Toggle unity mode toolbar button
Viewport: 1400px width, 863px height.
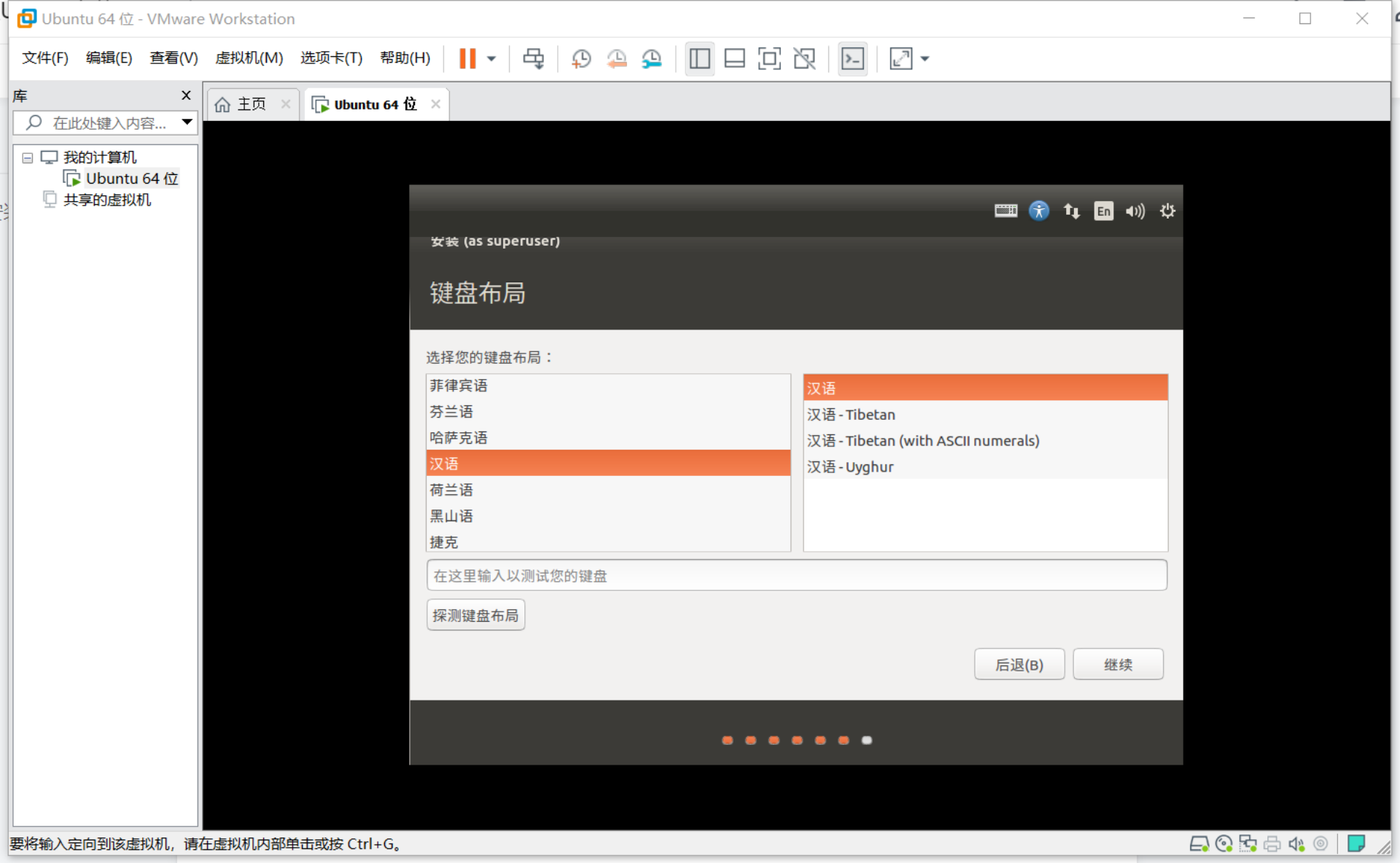click(804, 58)
